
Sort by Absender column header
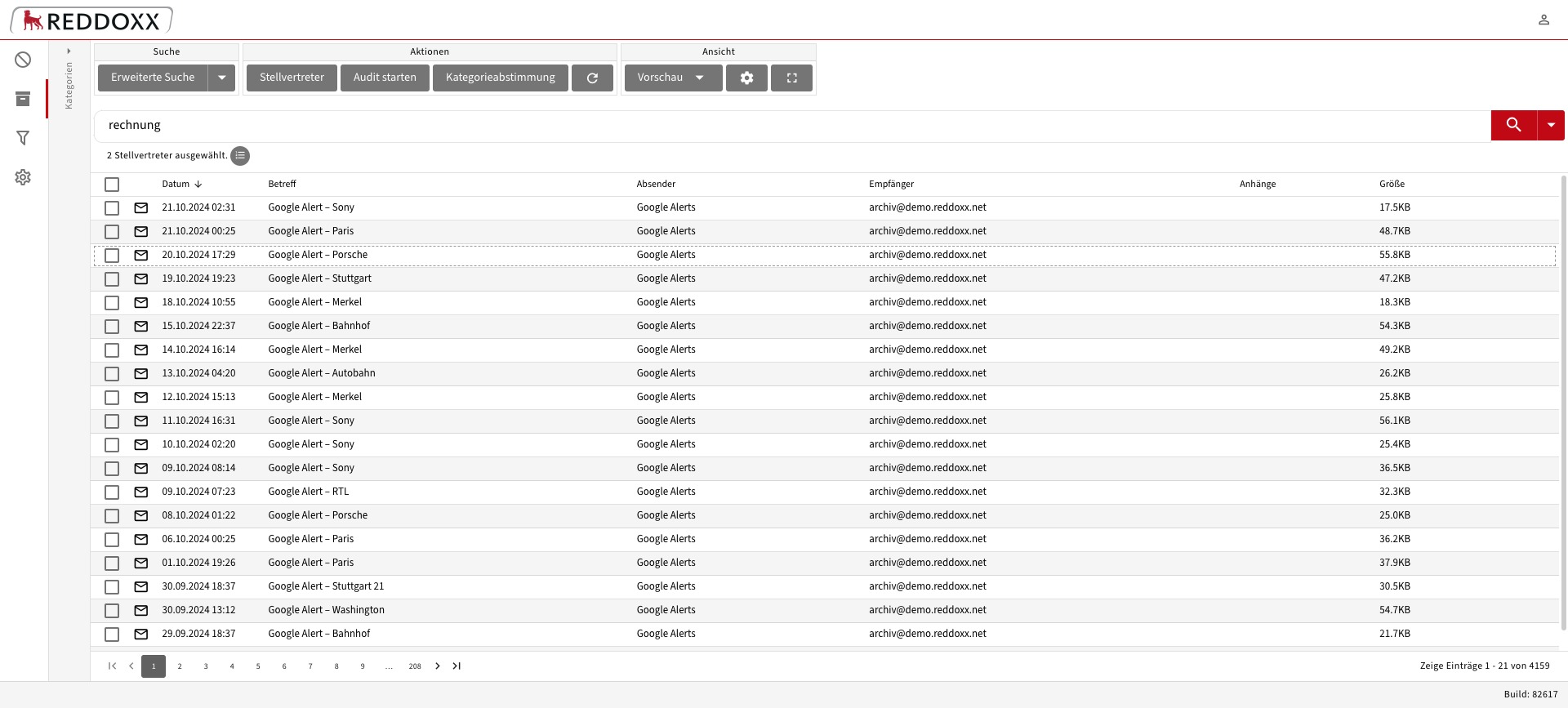656,184
